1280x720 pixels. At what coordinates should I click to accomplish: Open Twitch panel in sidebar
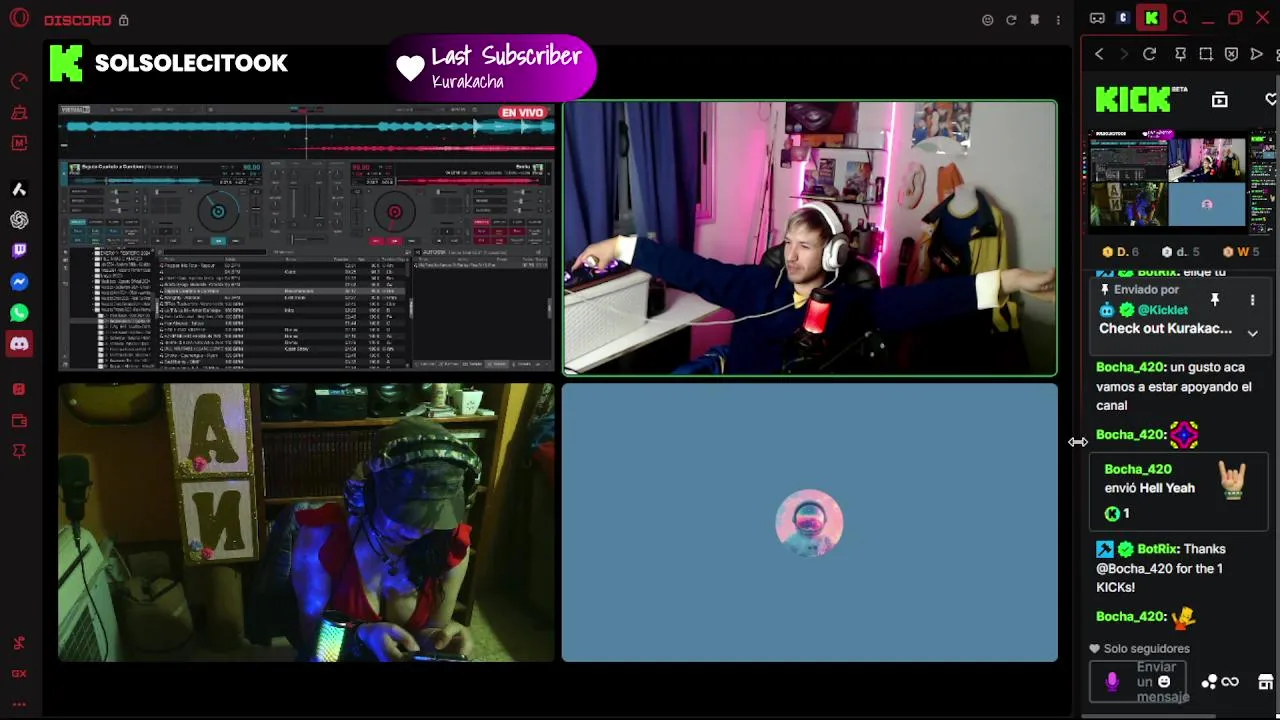tap(19, 251)
